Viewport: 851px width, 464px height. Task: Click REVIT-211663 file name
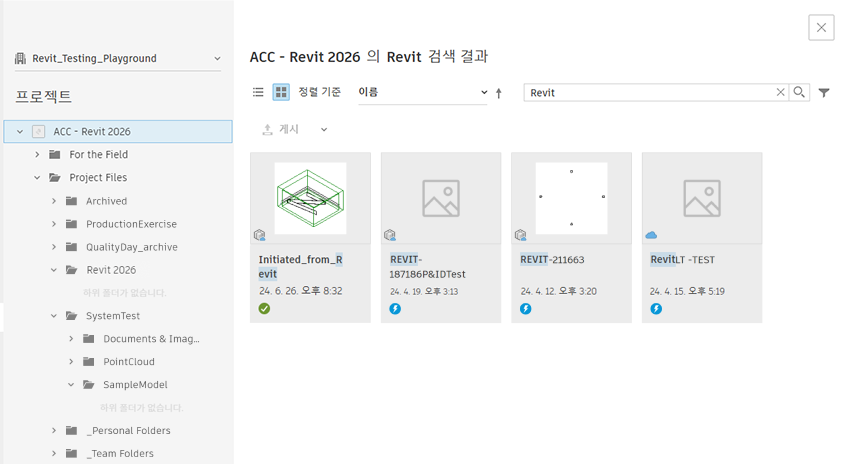pos(552,259)
